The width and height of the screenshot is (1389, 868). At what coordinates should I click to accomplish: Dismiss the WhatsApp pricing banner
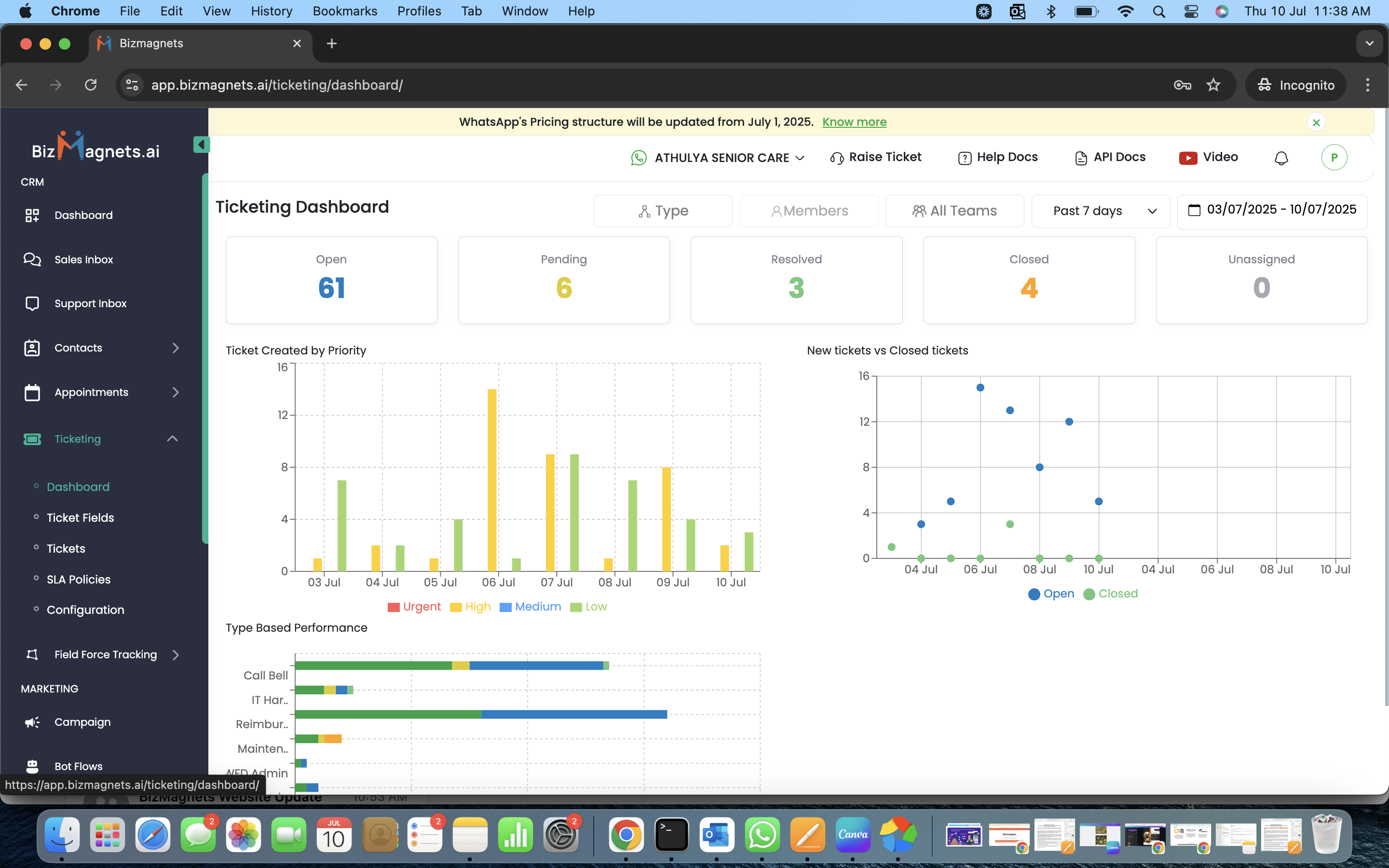point(1316,122)
